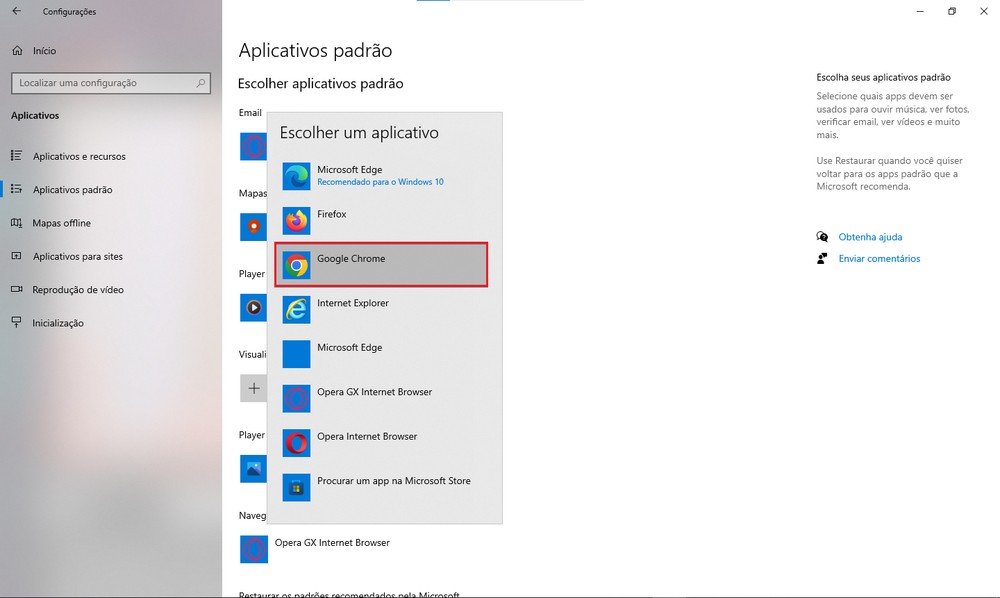Close the Configurações window

pyautogui.click(x=983, y=11)
